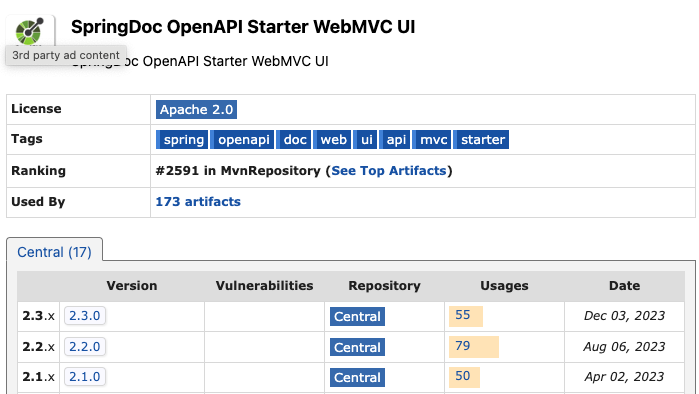Click Central repository badge for 2.1.0
Viewport: 699px width, 394px height.
(x=358, y=378)
